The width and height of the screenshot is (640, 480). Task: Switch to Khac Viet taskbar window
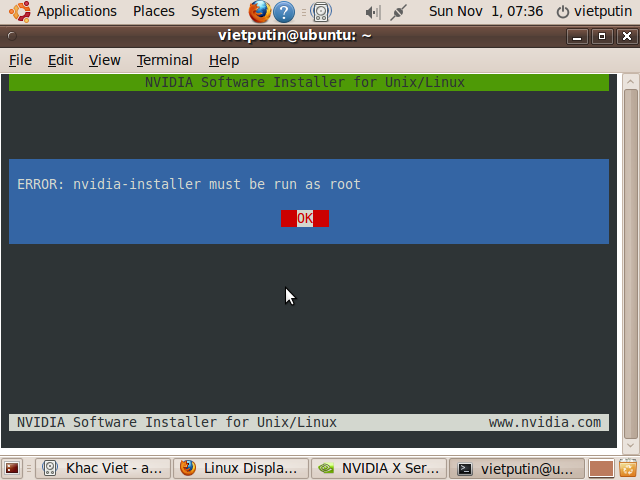click(x=103, y=468)
